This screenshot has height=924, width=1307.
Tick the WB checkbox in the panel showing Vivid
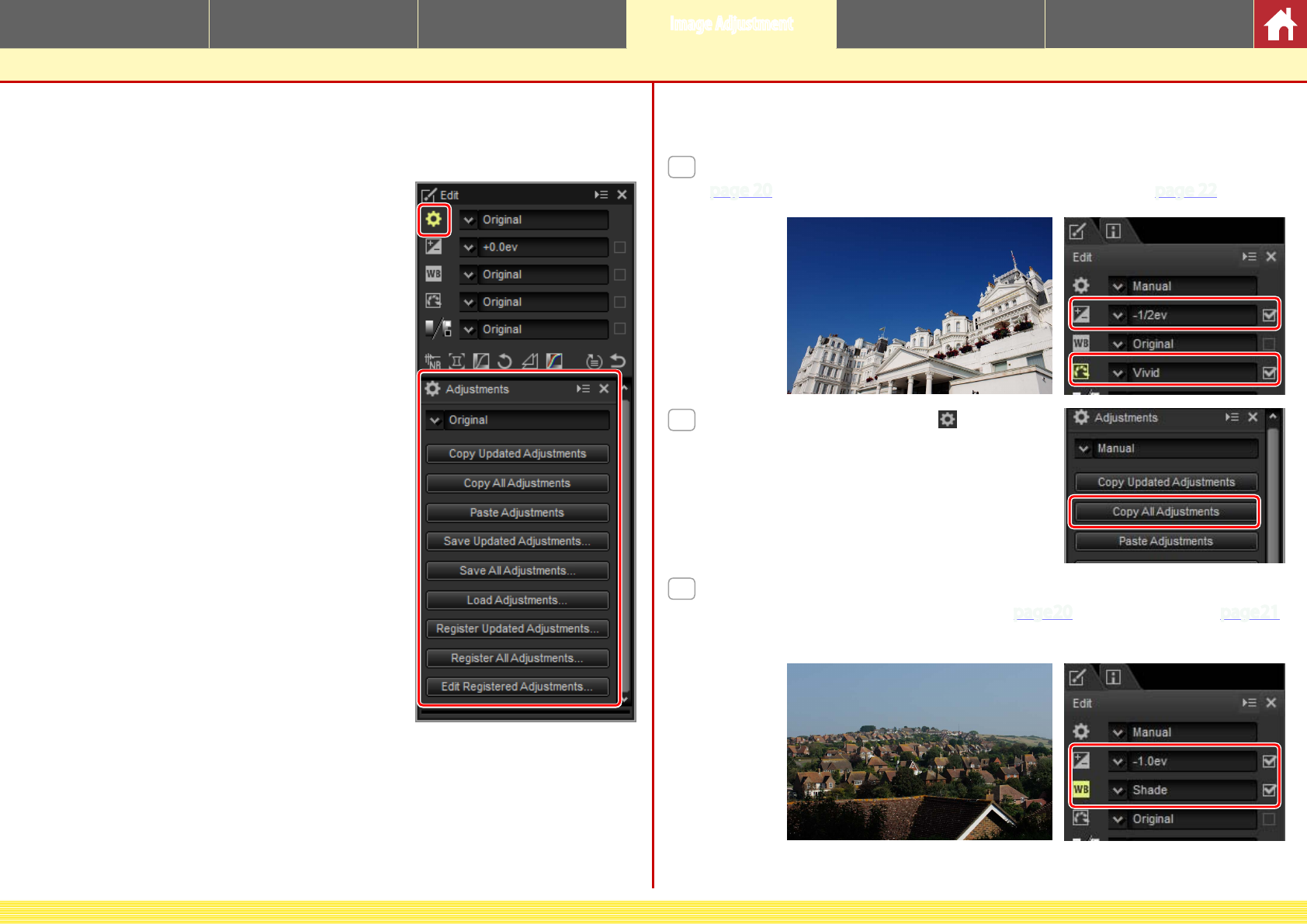point(1269,344)
